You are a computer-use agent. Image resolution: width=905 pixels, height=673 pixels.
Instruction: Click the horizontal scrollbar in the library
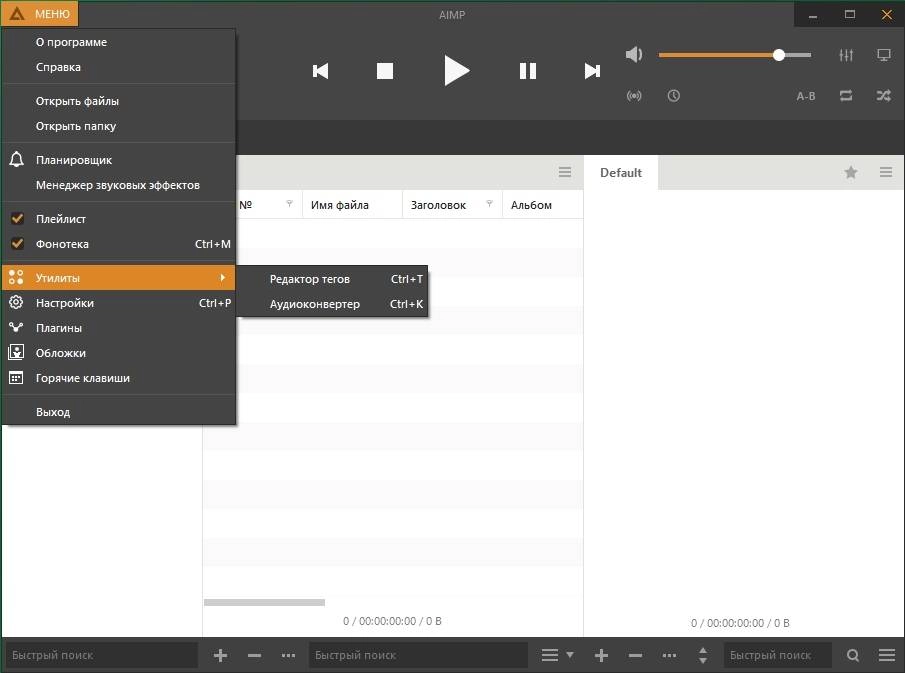point(264,603)
